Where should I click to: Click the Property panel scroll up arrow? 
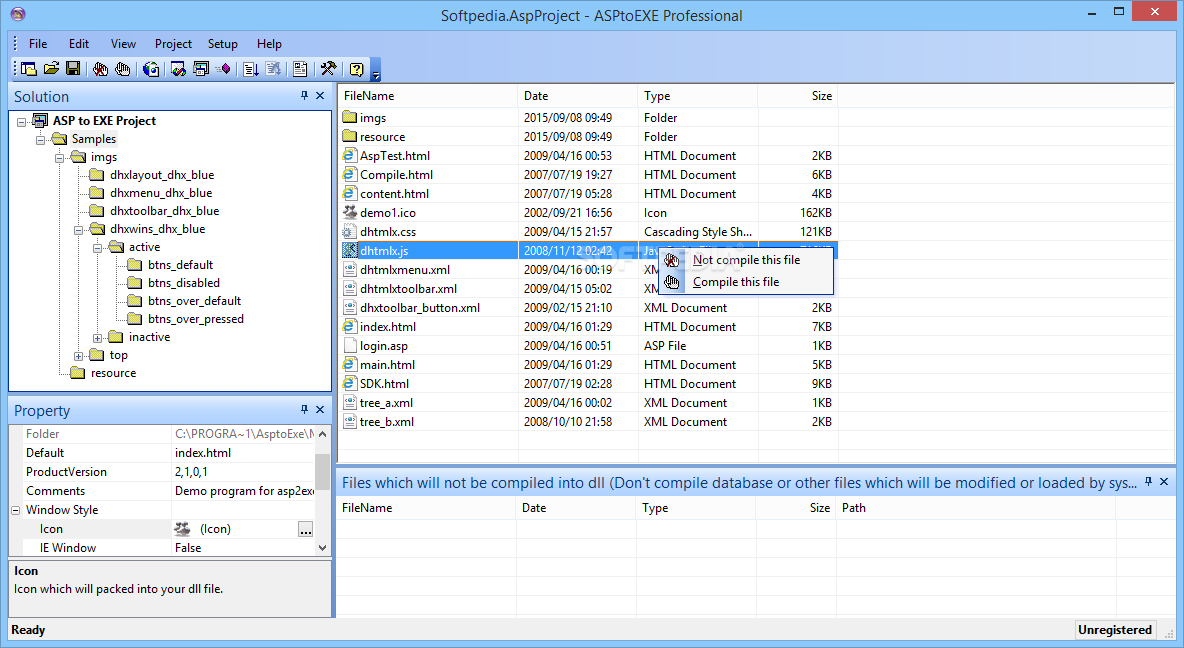[322, 434]
